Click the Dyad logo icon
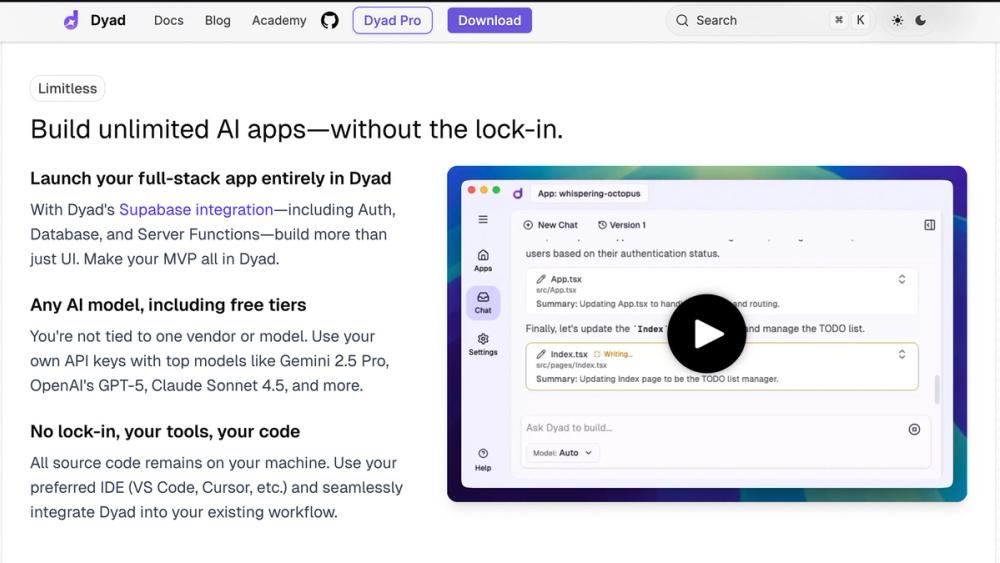 tap(71, 20)
